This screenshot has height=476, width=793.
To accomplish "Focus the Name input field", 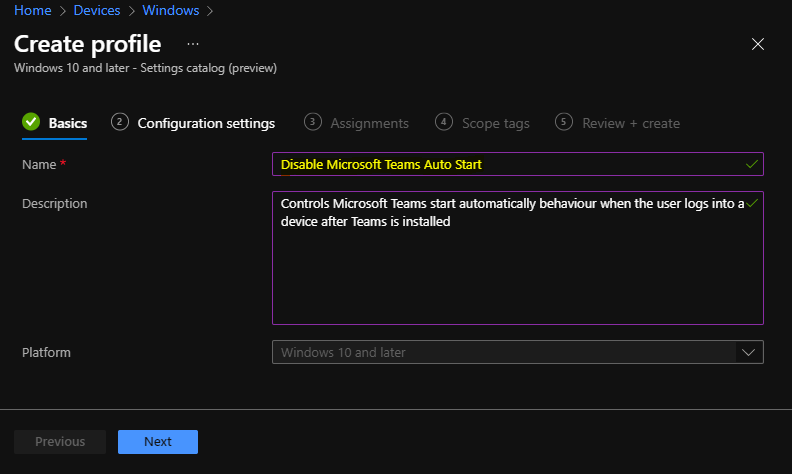I will click(517, 164).
